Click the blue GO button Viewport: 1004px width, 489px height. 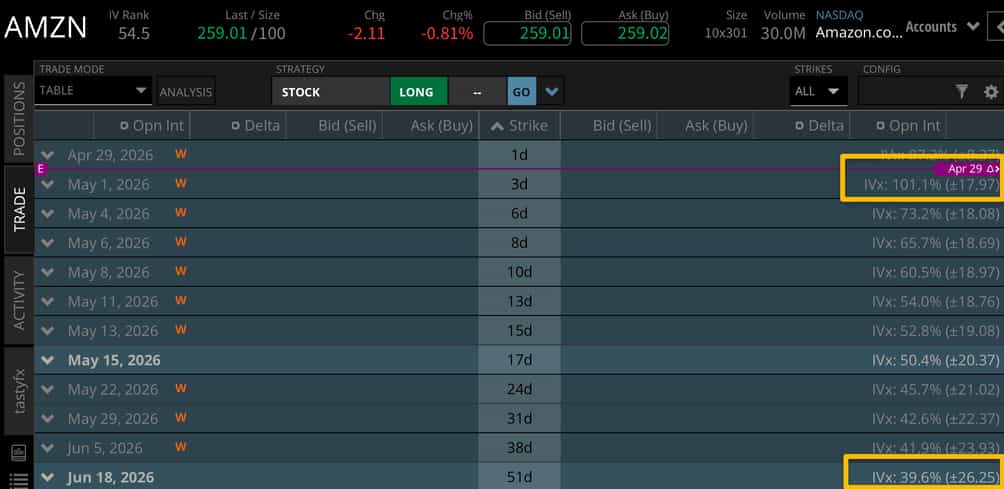tap(521, 92)
